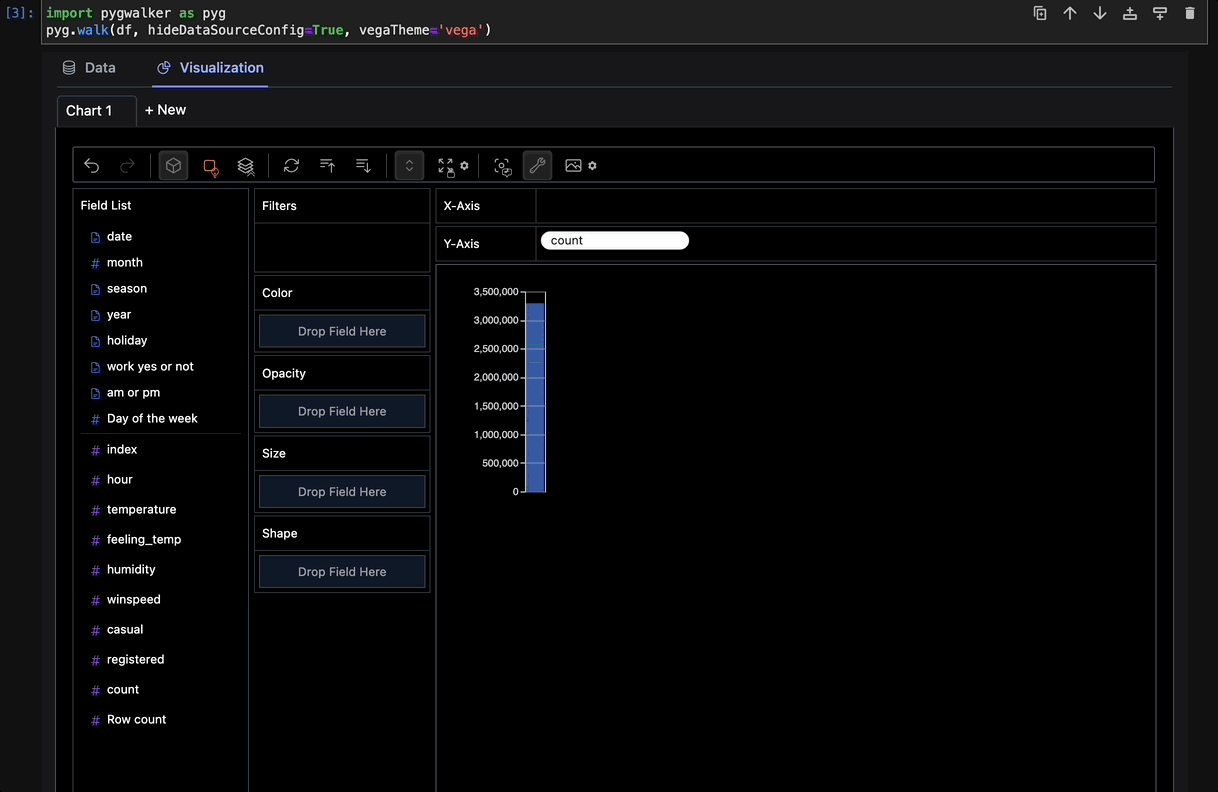The image size is (1218, 792).
Task: Transpose axes with the circular arrows icon
Action: click(x=291, y=166)
